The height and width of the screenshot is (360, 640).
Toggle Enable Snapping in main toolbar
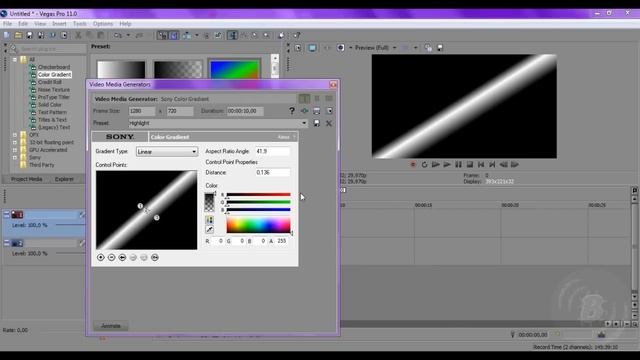point(162,36)
